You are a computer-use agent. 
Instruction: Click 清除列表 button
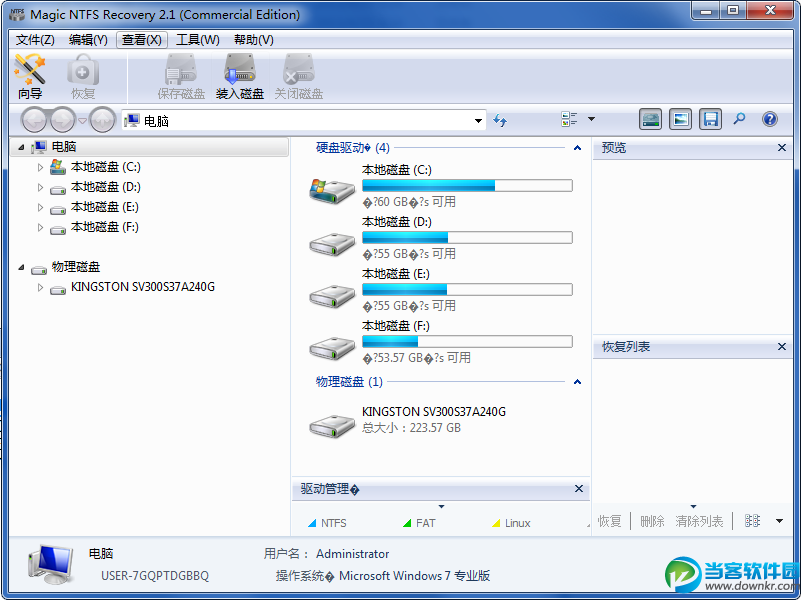point(699,521)
